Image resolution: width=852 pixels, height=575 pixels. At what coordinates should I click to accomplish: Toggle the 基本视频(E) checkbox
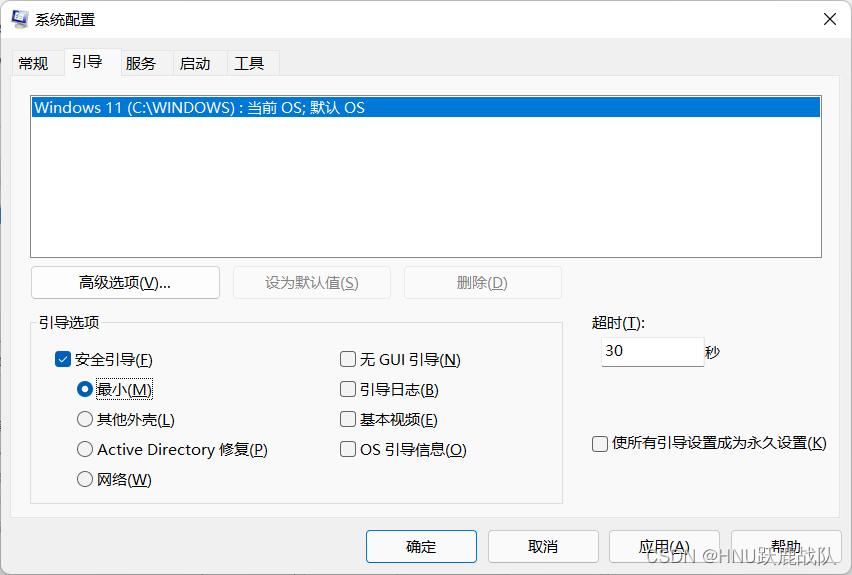[348, 419]
